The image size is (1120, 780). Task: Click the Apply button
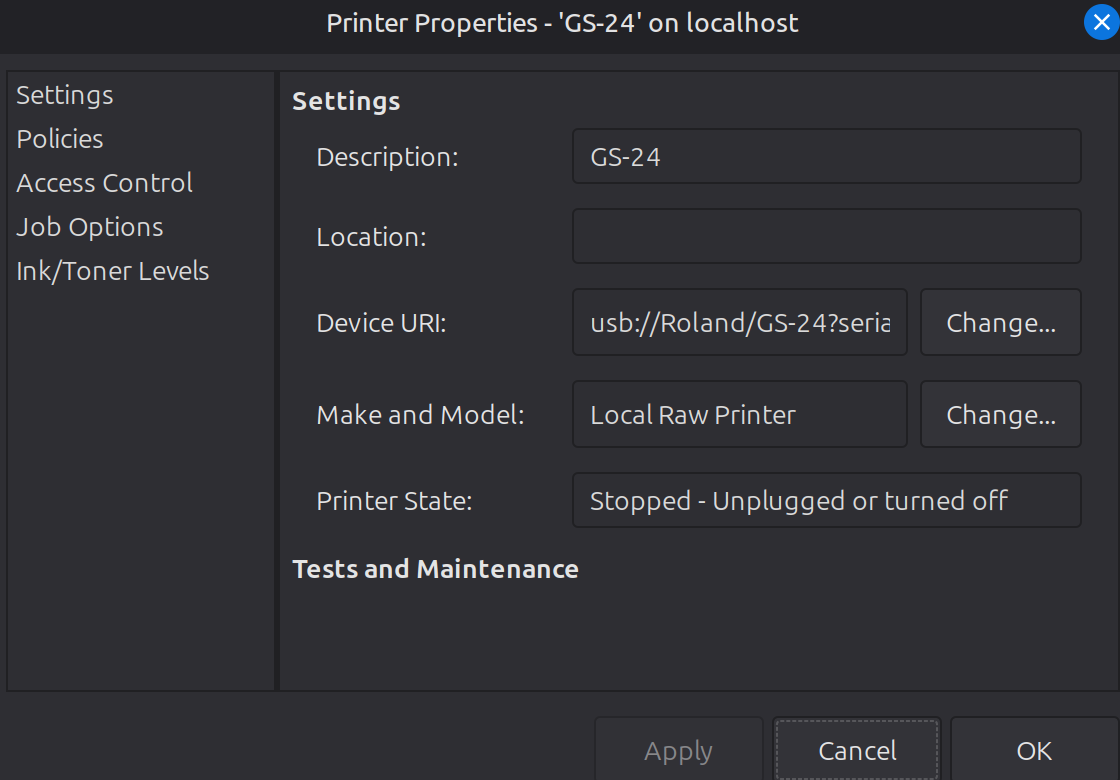coord(678,750)
